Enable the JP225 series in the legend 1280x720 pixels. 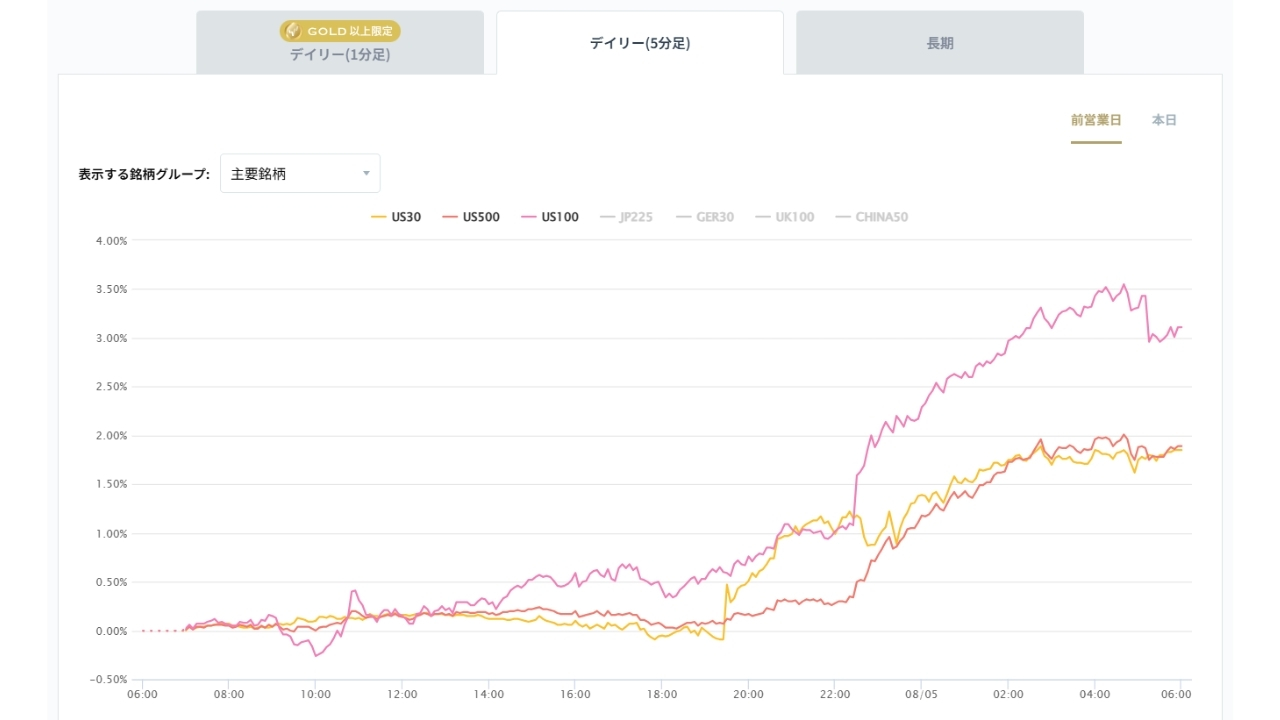[625, 217]
